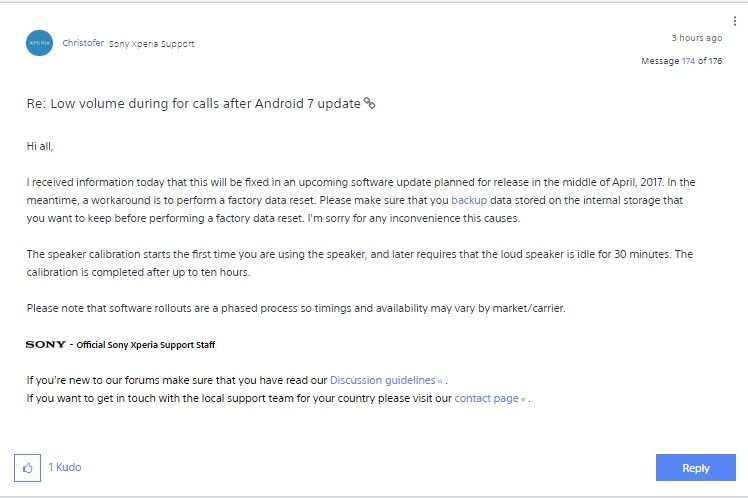This screenshot has height=498, width=748.
Task: Reply to this message
Action: coord(696,467)
